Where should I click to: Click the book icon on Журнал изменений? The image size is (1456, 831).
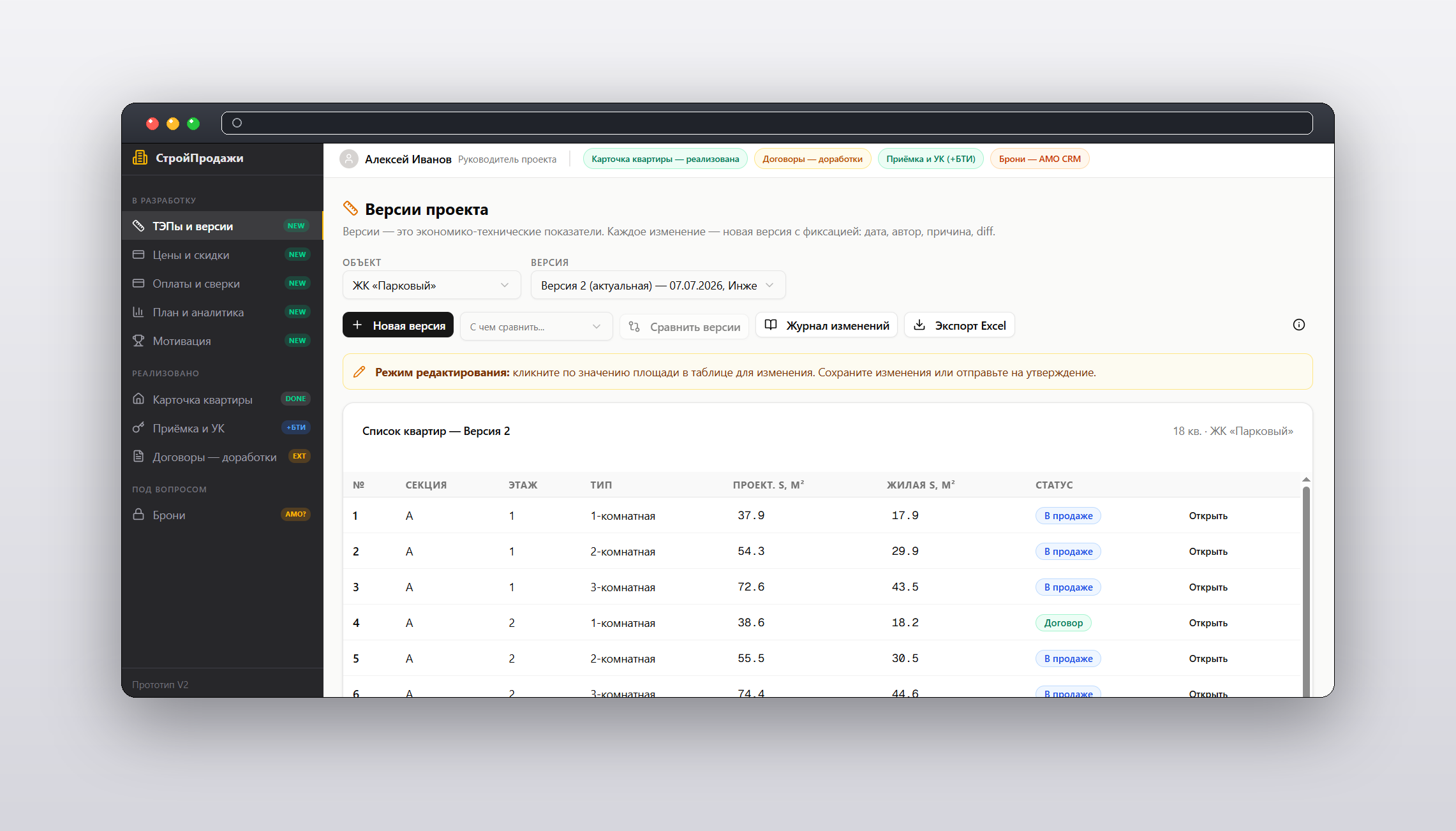(x=771, y=325)
